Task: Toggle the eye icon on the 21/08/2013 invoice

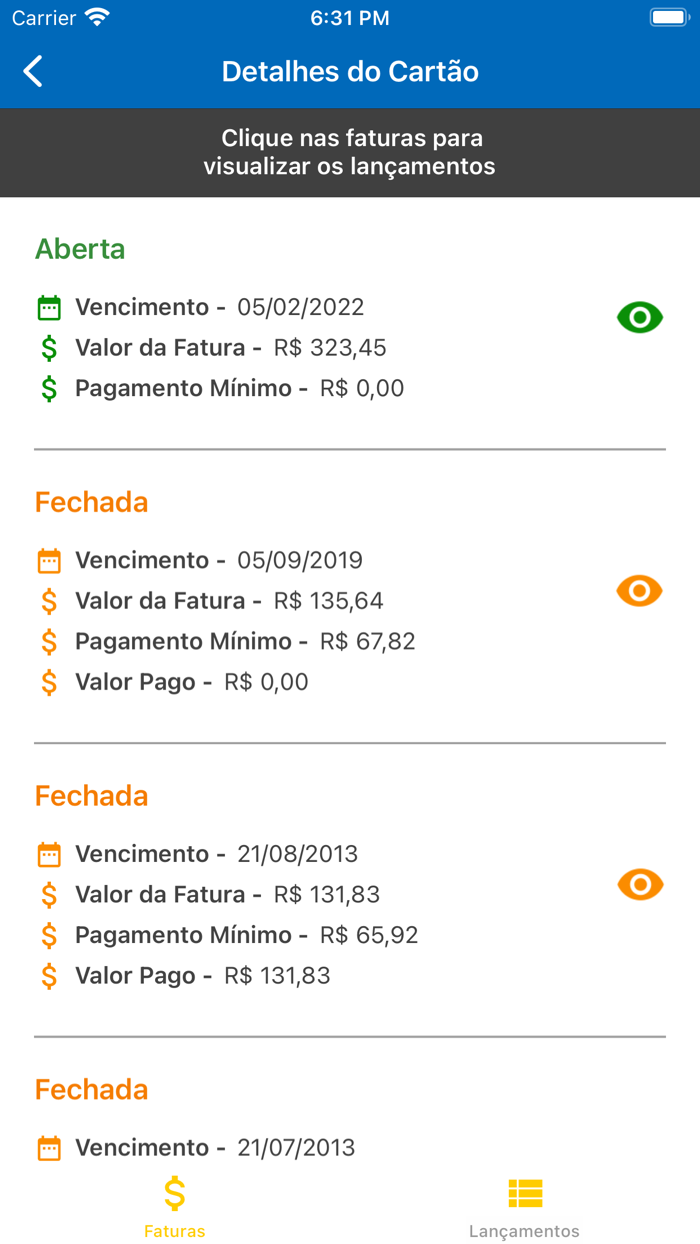Action: 639,884
